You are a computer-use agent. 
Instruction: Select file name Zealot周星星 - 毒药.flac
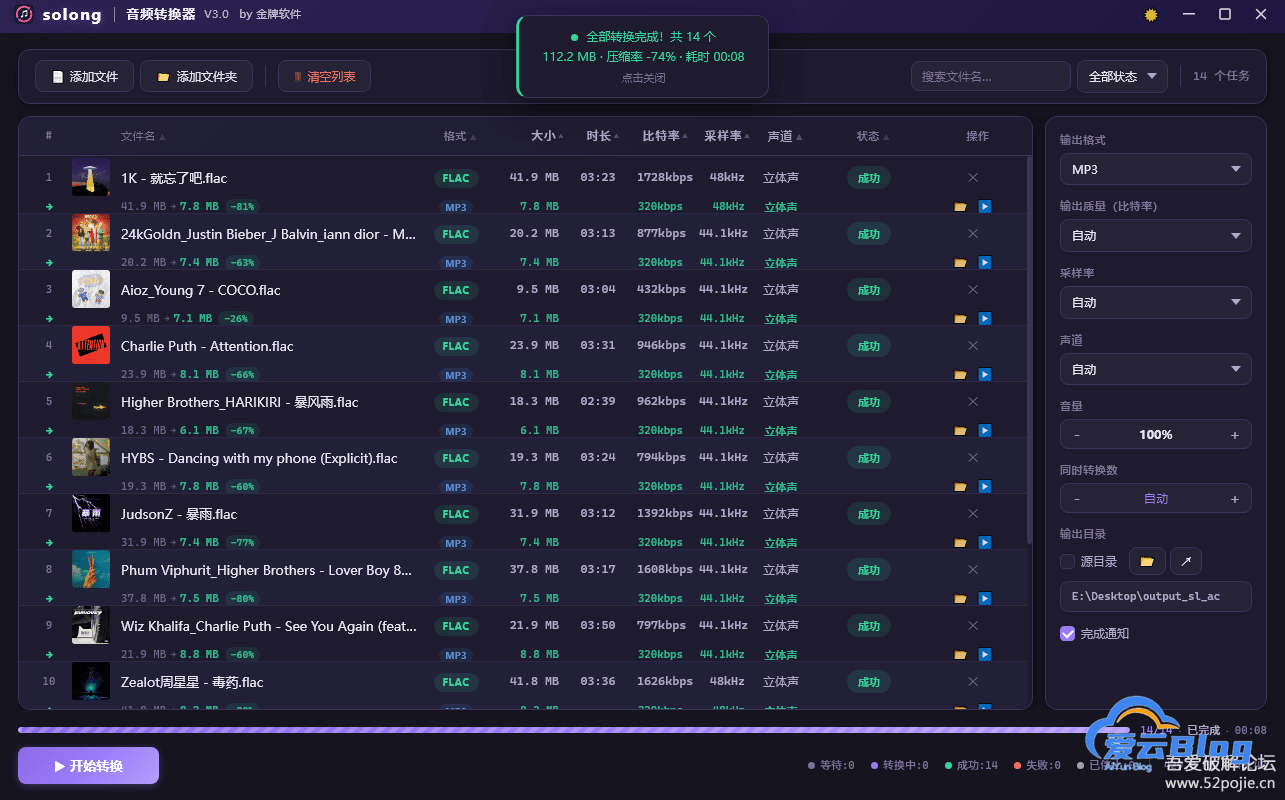192,682
